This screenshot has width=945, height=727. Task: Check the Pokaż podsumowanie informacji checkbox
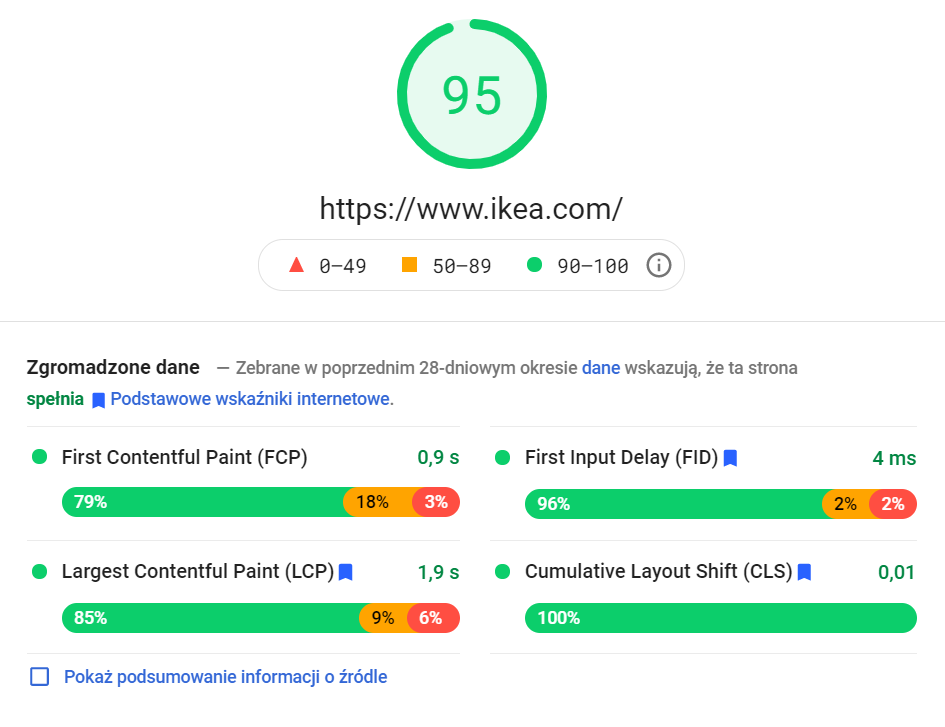tap(40, 676)
